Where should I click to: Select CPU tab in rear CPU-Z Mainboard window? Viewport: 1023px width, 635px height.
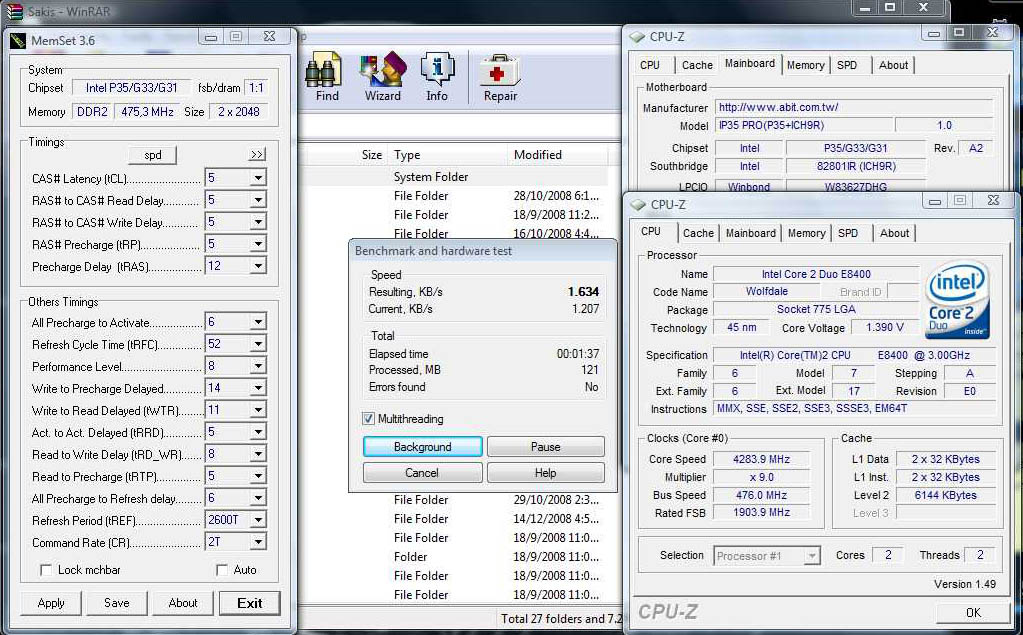650,65
